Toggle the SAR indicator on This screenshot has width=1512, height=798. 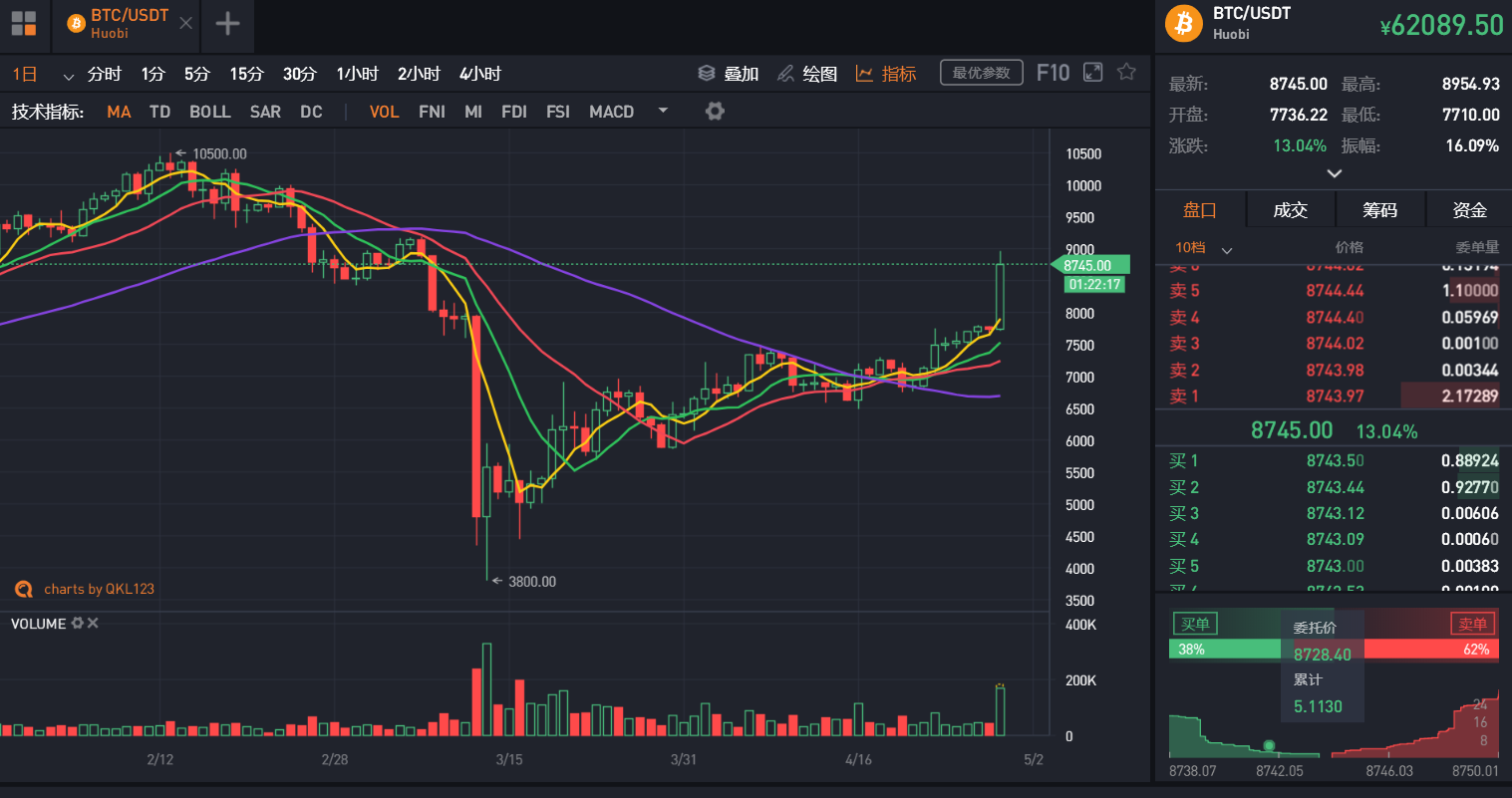[265, 112]
